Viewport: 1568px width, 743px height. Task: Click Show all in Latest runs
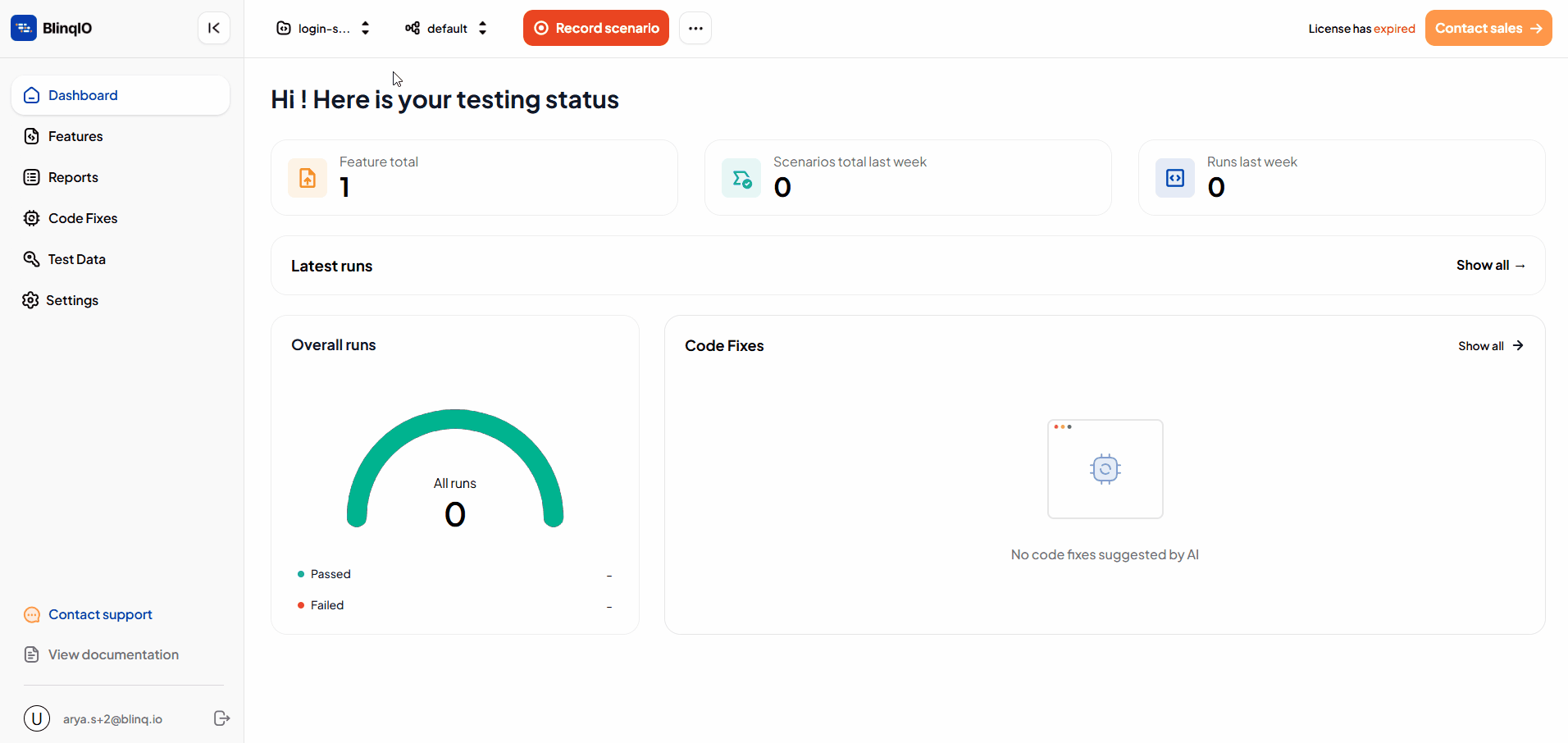coord(1490,266)
